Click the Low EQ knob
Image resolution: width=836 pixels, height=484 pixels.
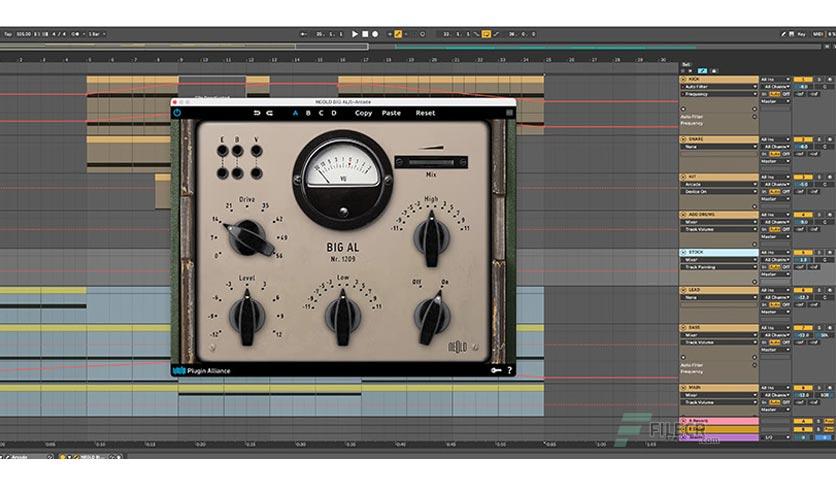343,317
